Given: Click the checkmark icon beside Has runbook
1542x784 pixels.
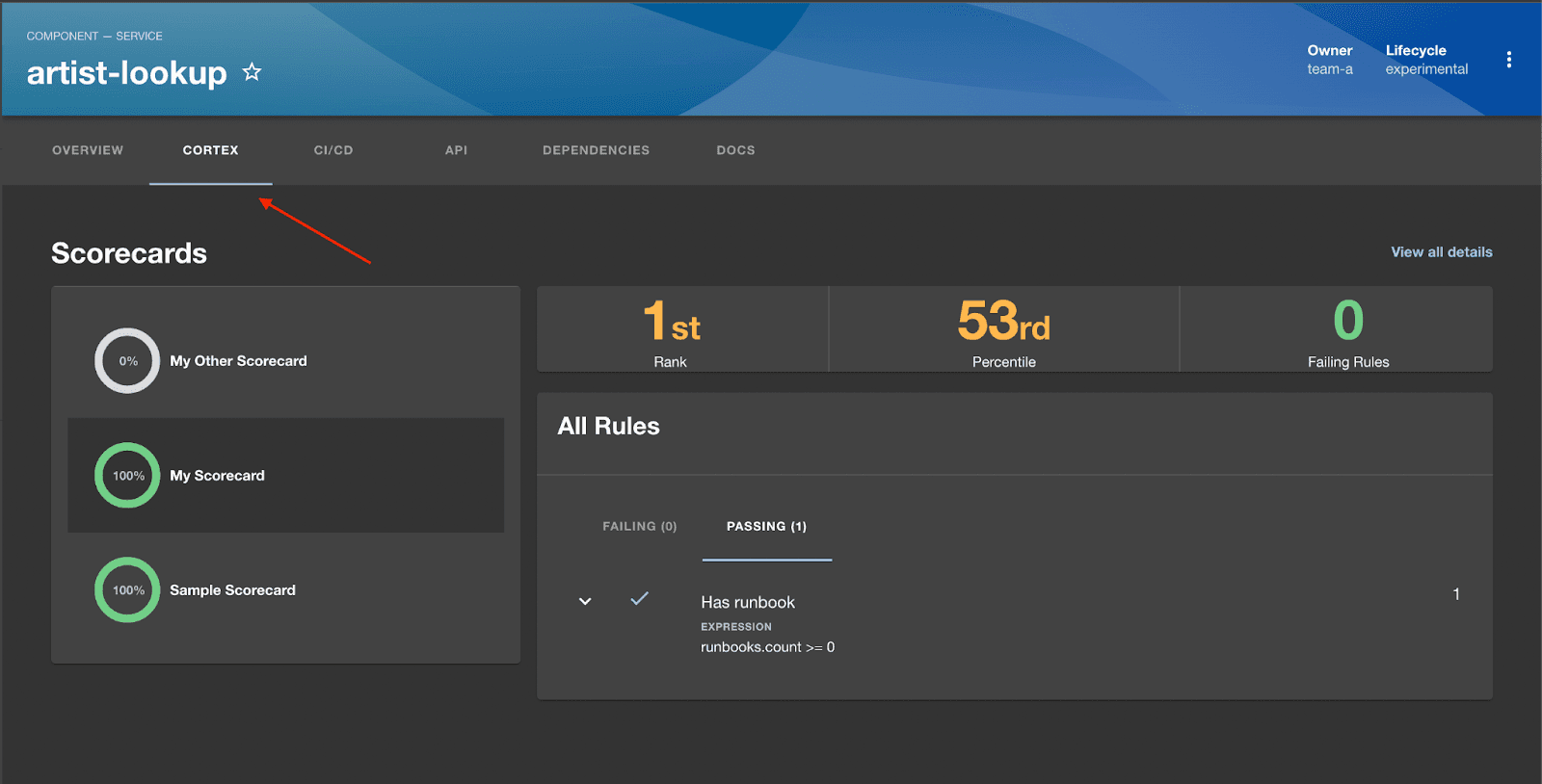Looking at the screenshot, I should pos(639,598).
